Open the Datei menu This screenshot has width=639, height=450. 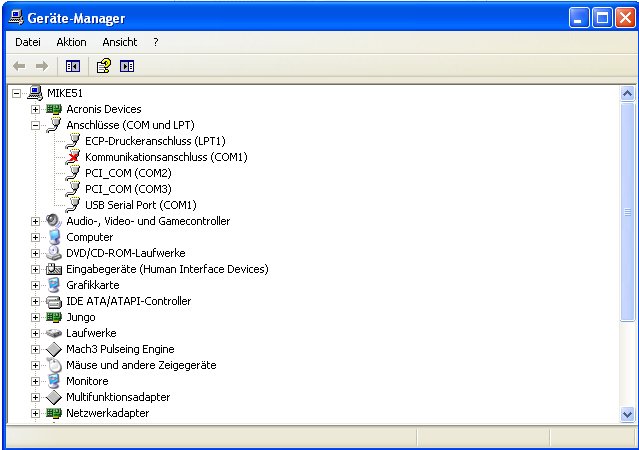pyautogui.click(x=28, y=42)
